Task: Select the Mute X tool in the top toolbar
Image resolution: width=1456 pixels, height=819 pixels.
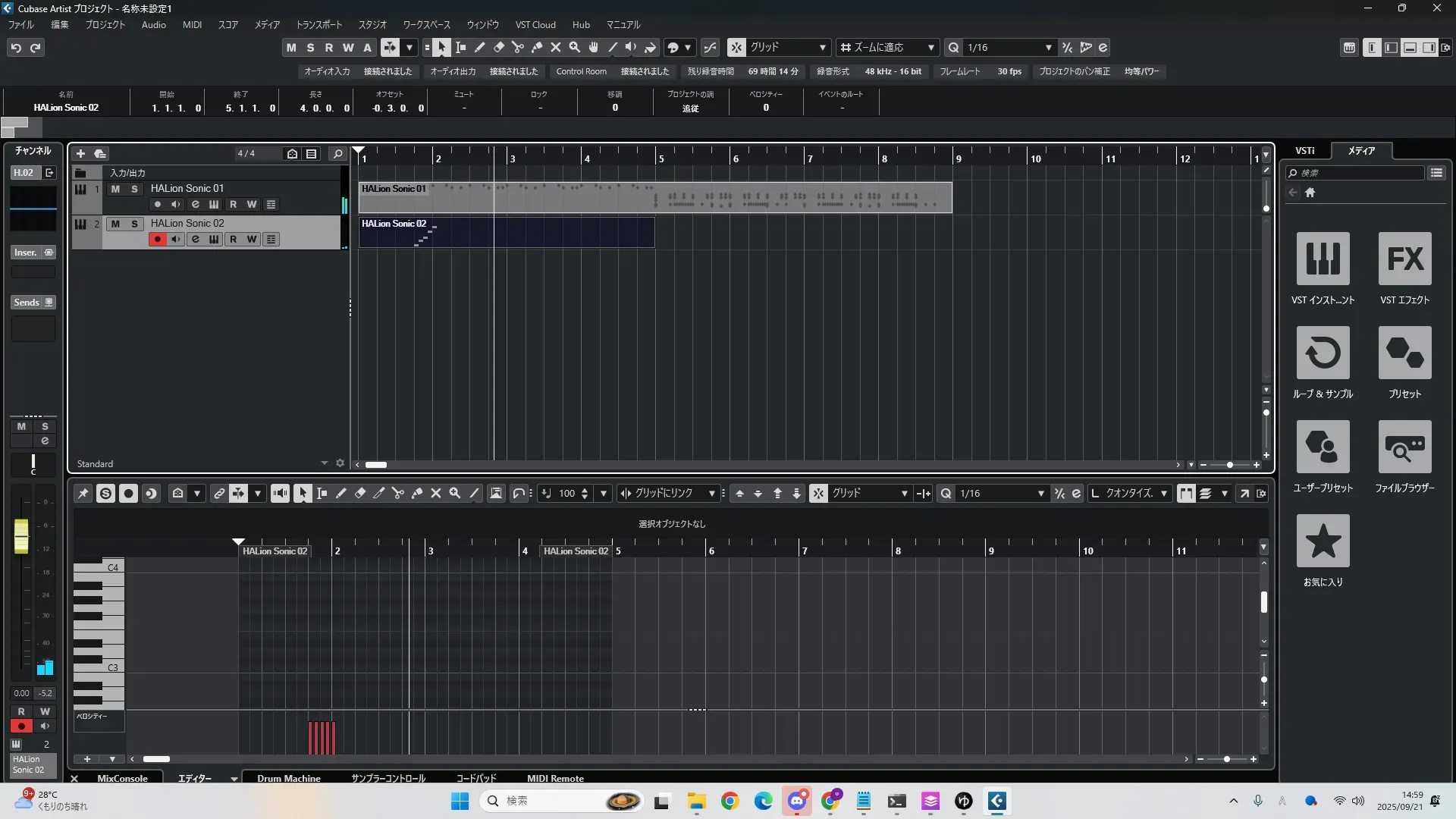Action: tap(556, 48)
